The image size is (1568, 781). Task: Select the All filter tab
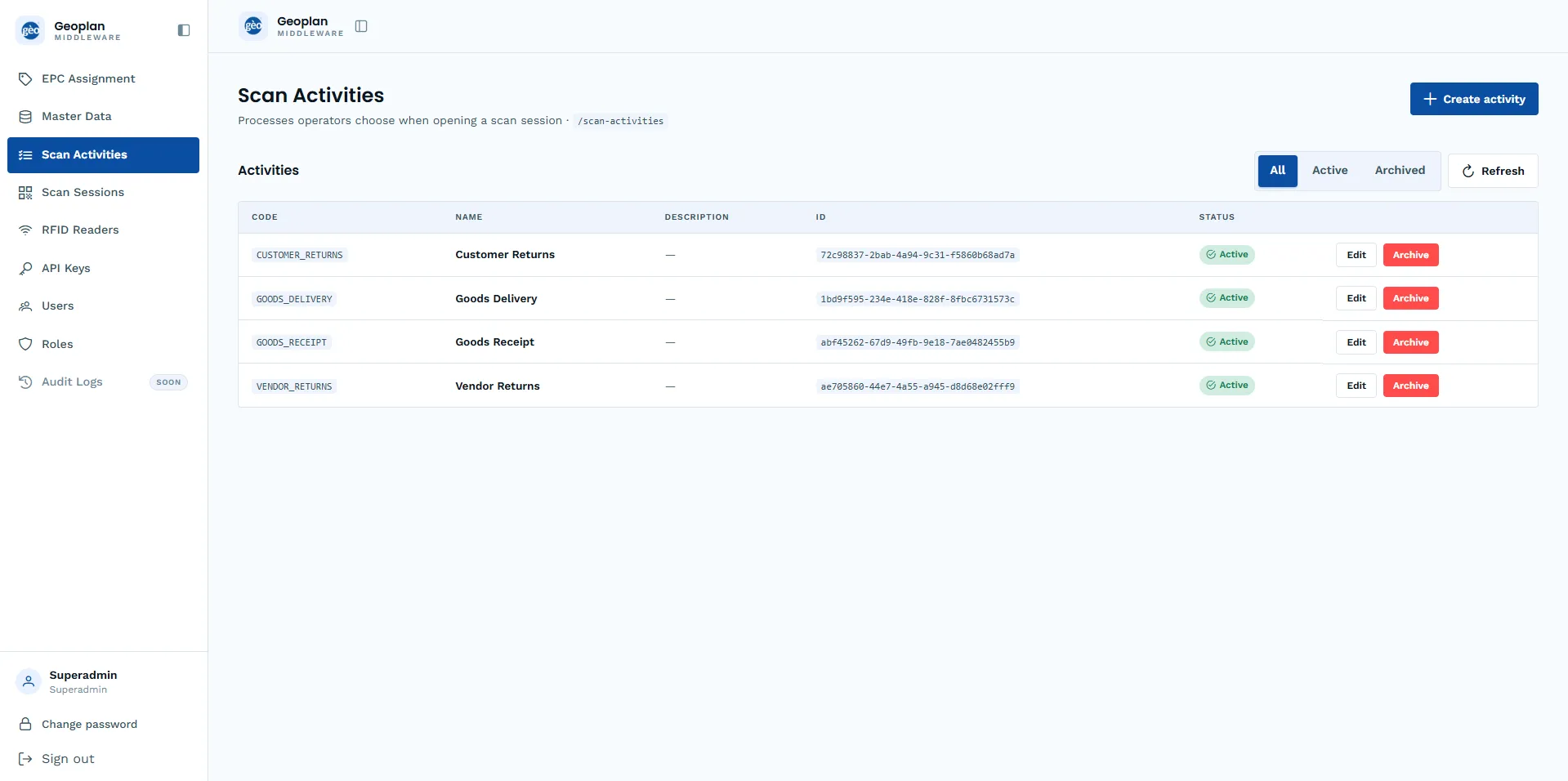1277,171
